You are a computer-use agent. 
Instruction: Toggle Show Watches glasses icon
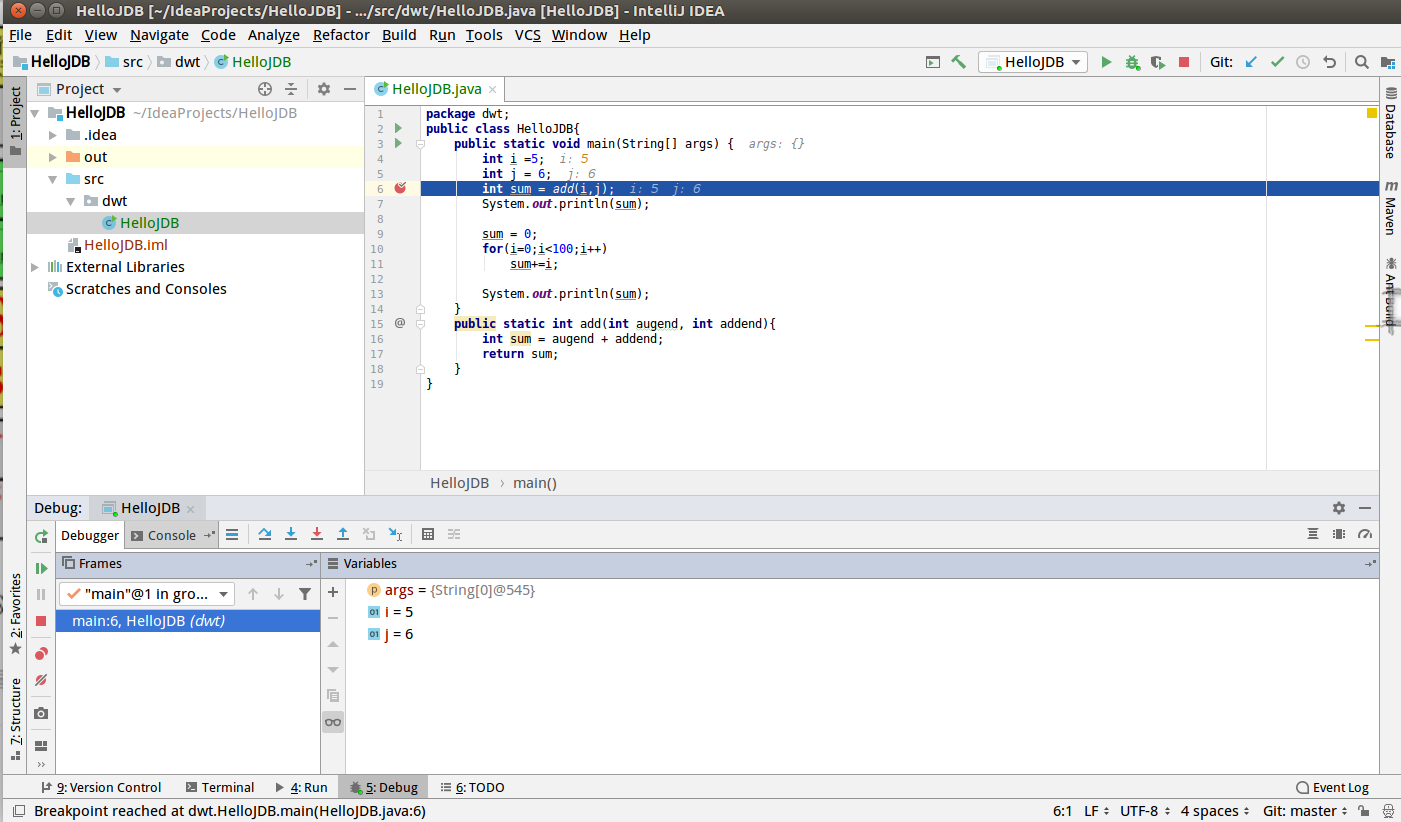pos(333,722)
